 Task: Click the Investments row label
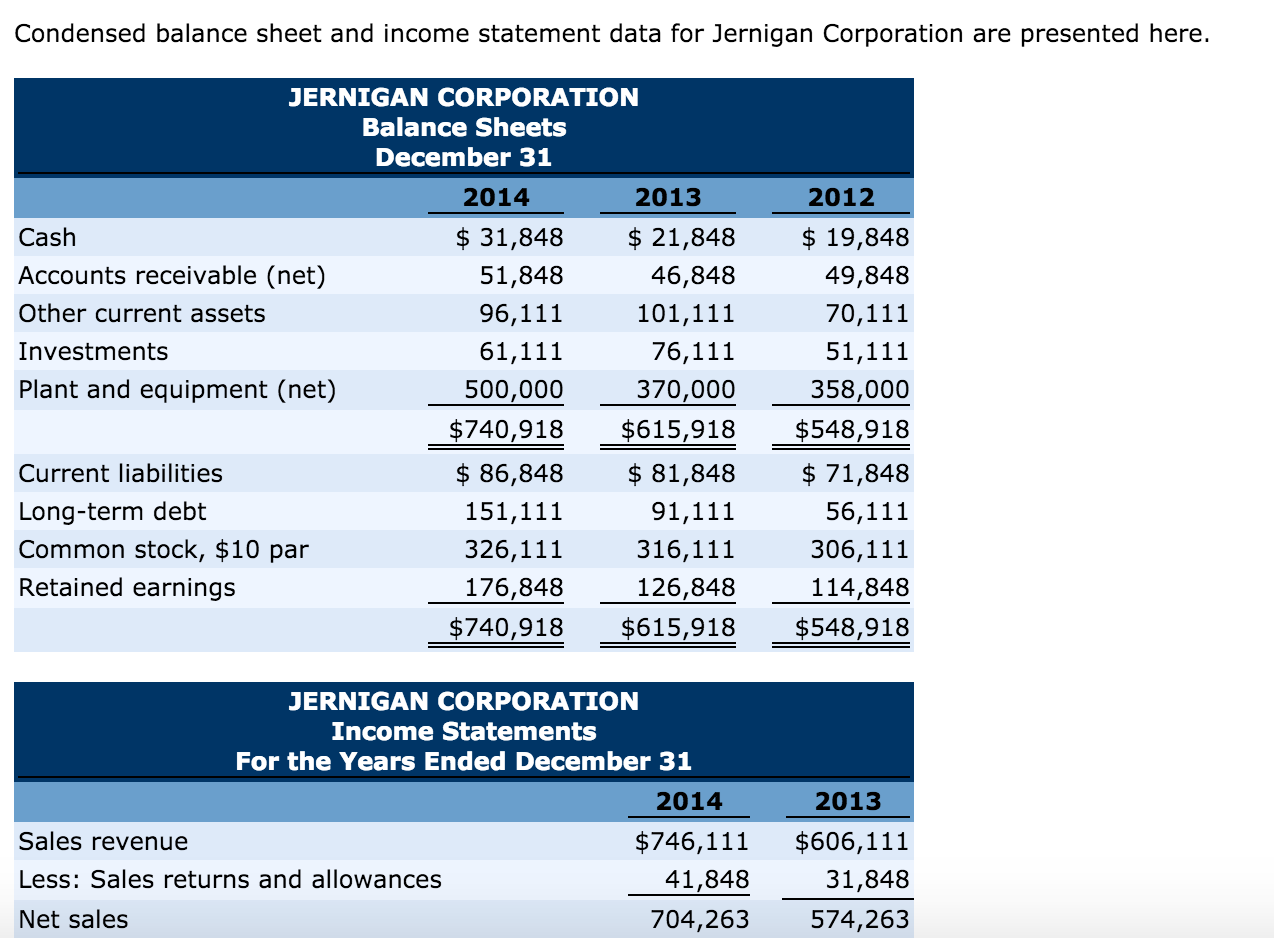pos(94,351)
